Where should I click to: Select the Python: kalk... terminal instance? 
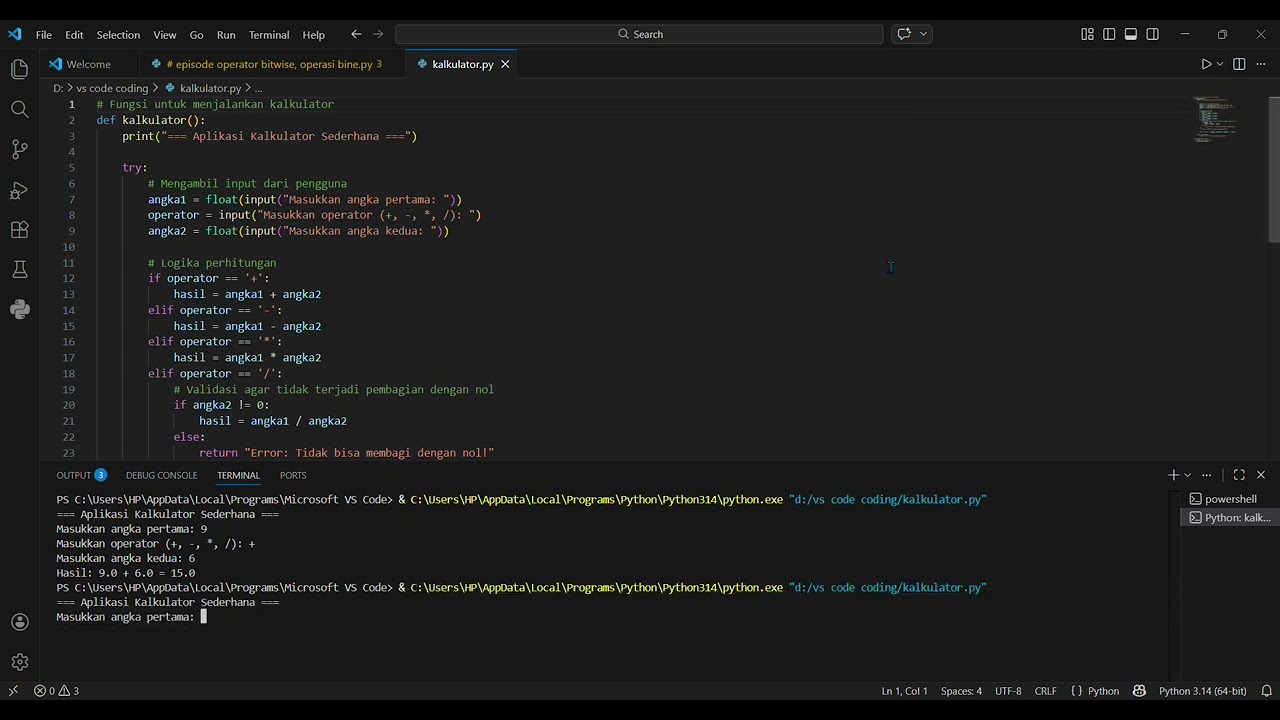tap(1230, 518)
